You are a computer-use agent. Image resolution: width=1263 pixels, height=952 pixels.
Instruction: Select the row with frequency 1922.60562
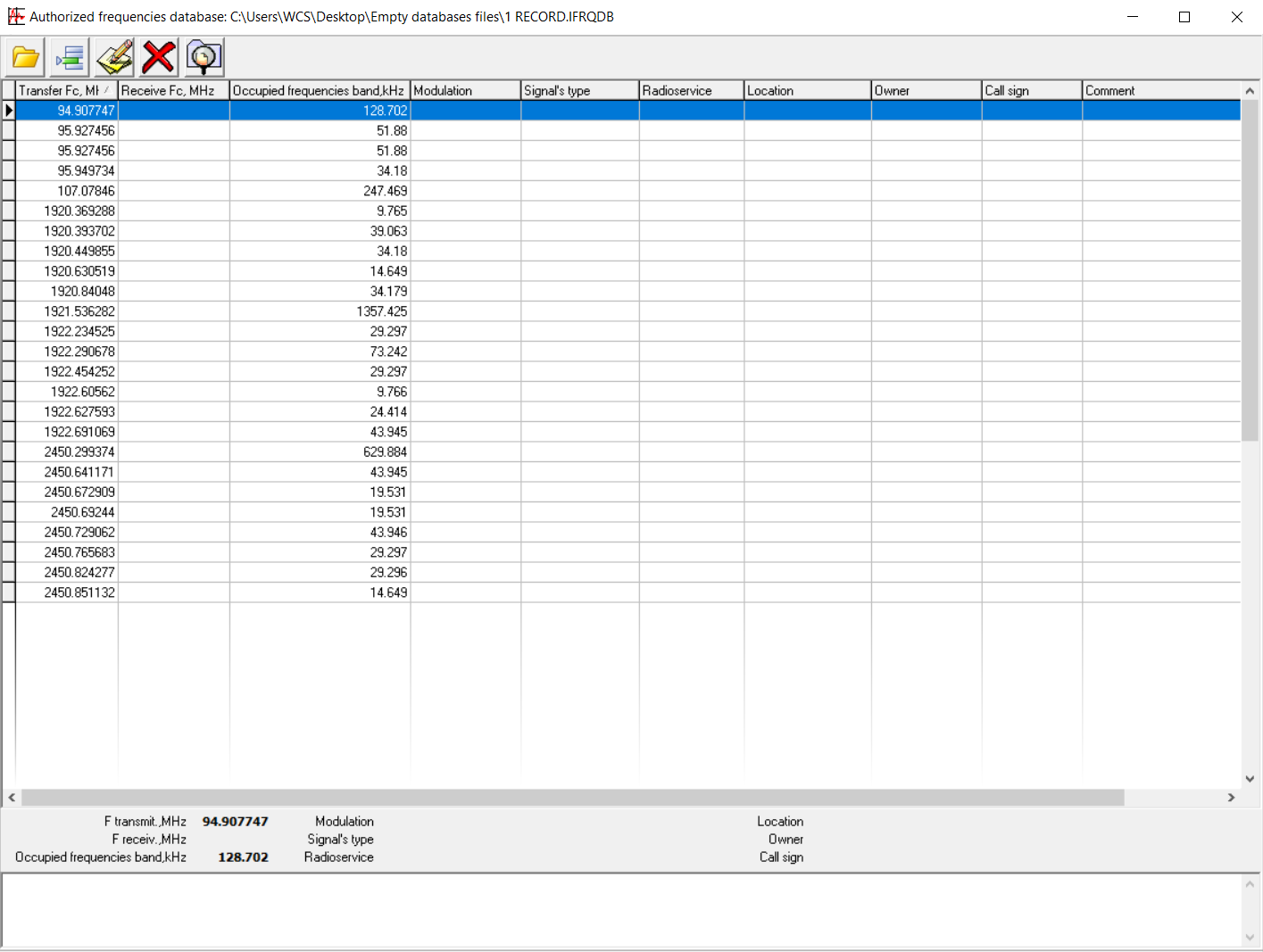point(627,392)
